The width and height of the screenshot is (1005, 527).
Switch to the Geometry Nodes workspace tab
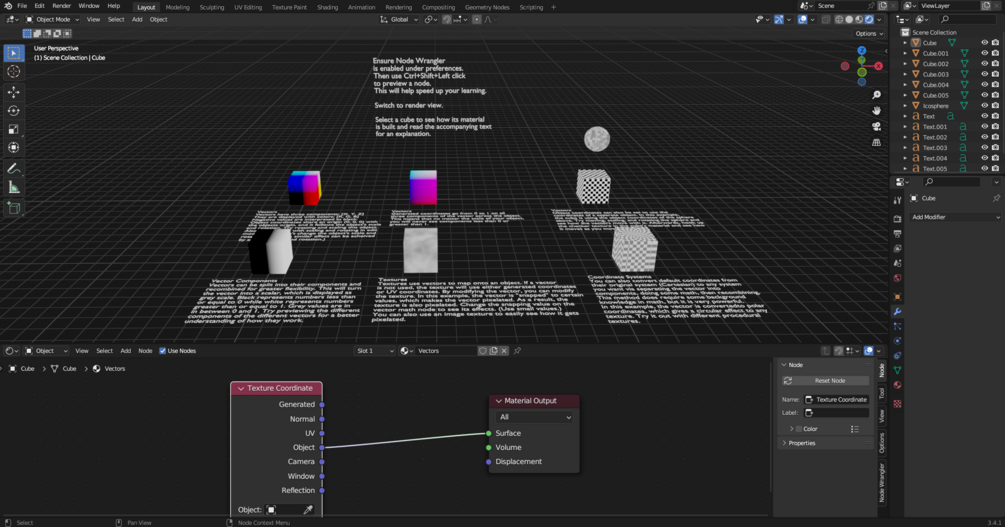click(x=487, y=7)
